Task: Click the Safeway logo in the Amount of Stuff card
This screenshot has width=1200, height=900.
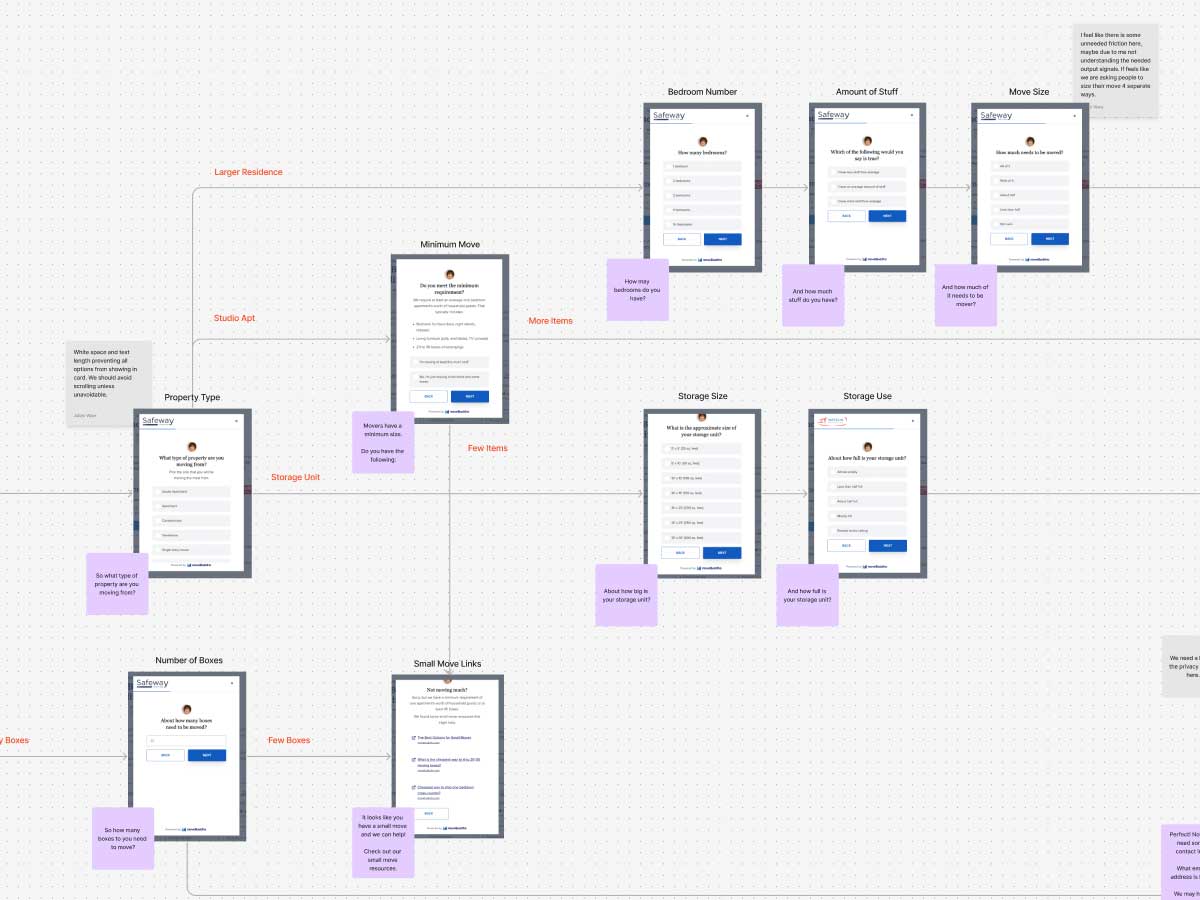Action: point(833,115)
